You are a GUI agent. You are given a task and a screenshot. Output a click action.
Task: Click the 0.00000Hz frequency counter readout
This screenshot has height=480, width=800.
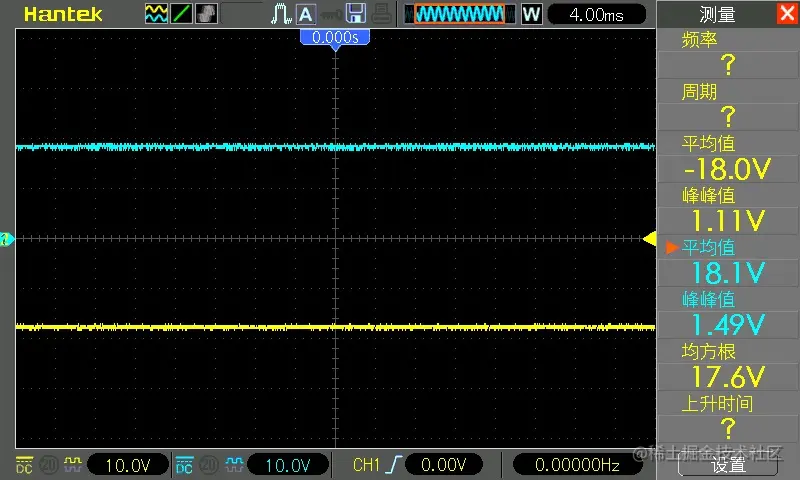pyautogui.click(x=577, y=465)
